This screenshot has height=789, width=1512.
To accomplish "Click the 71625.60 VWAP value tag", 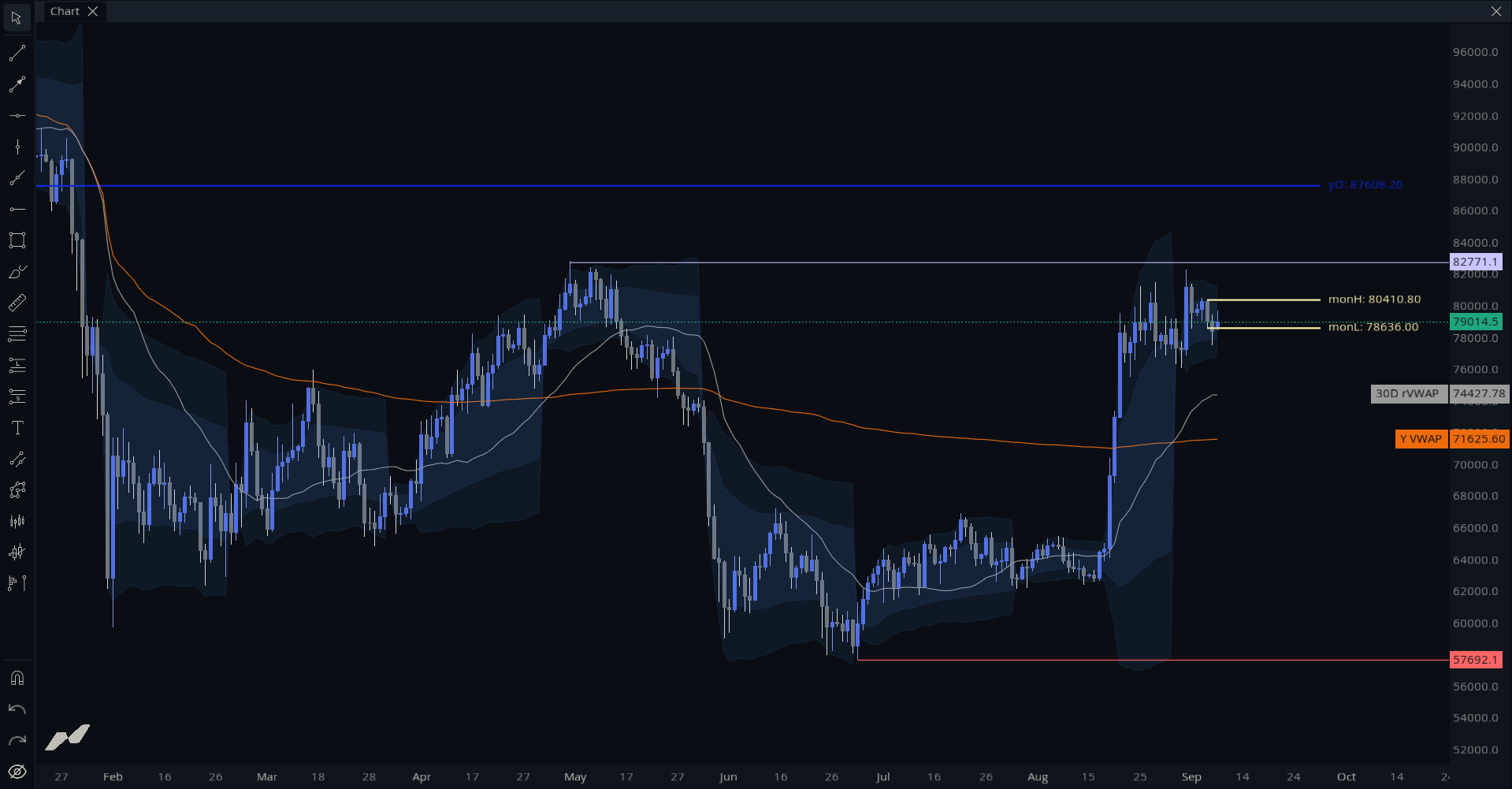I will 1479,439.
